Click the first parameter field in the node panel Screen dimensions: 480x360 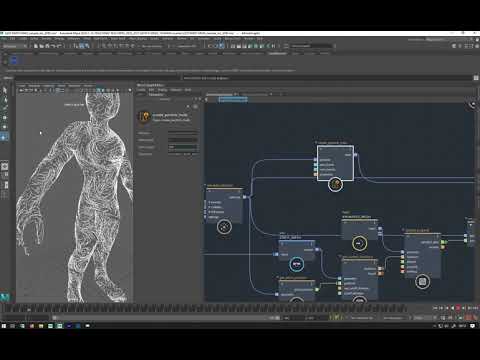tap(183, 133)
